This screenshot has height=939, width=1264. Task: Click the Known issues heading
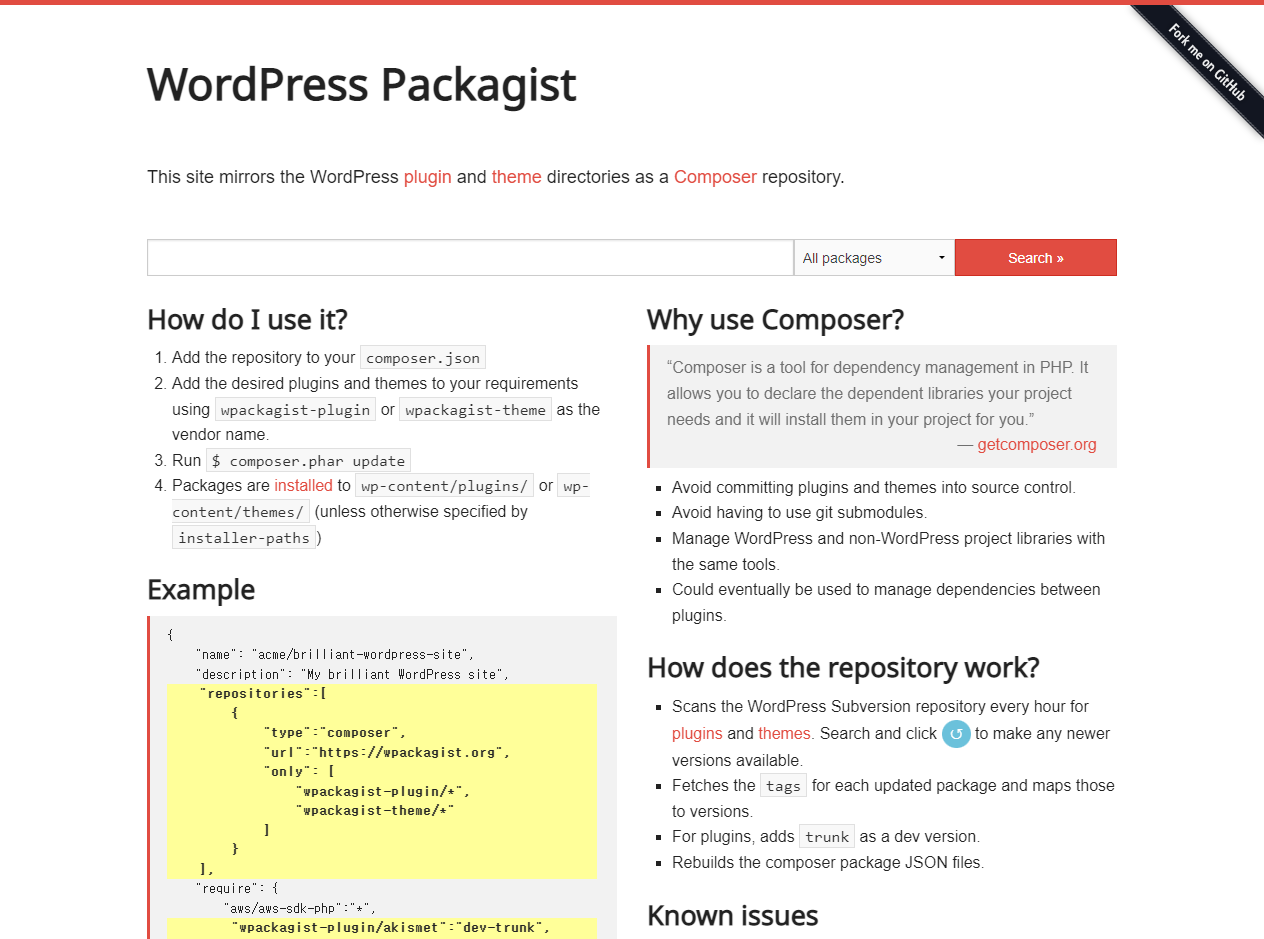(732, 915)
